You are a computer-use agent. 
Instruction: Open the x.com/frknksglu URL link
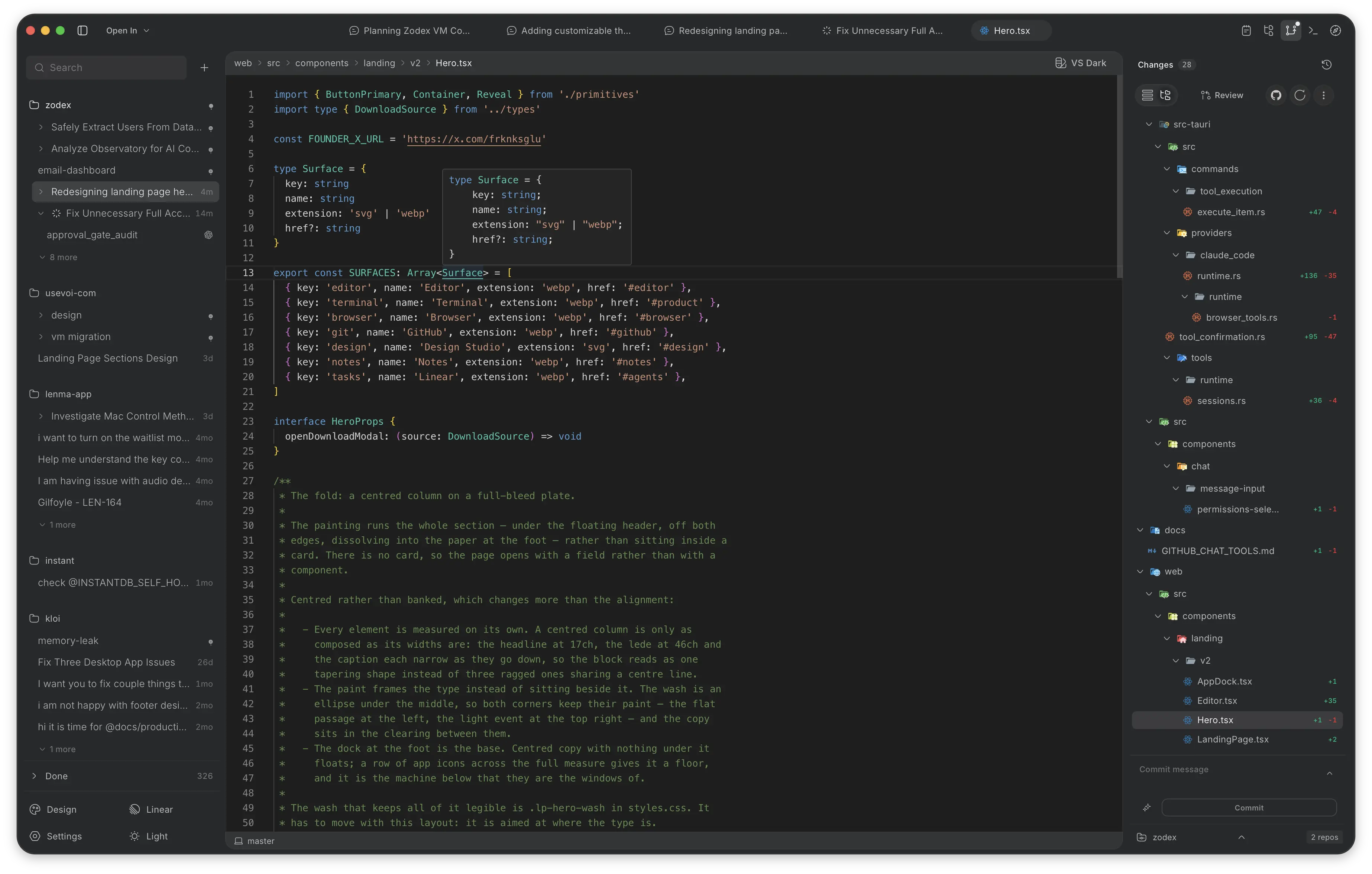click(473, 140)
